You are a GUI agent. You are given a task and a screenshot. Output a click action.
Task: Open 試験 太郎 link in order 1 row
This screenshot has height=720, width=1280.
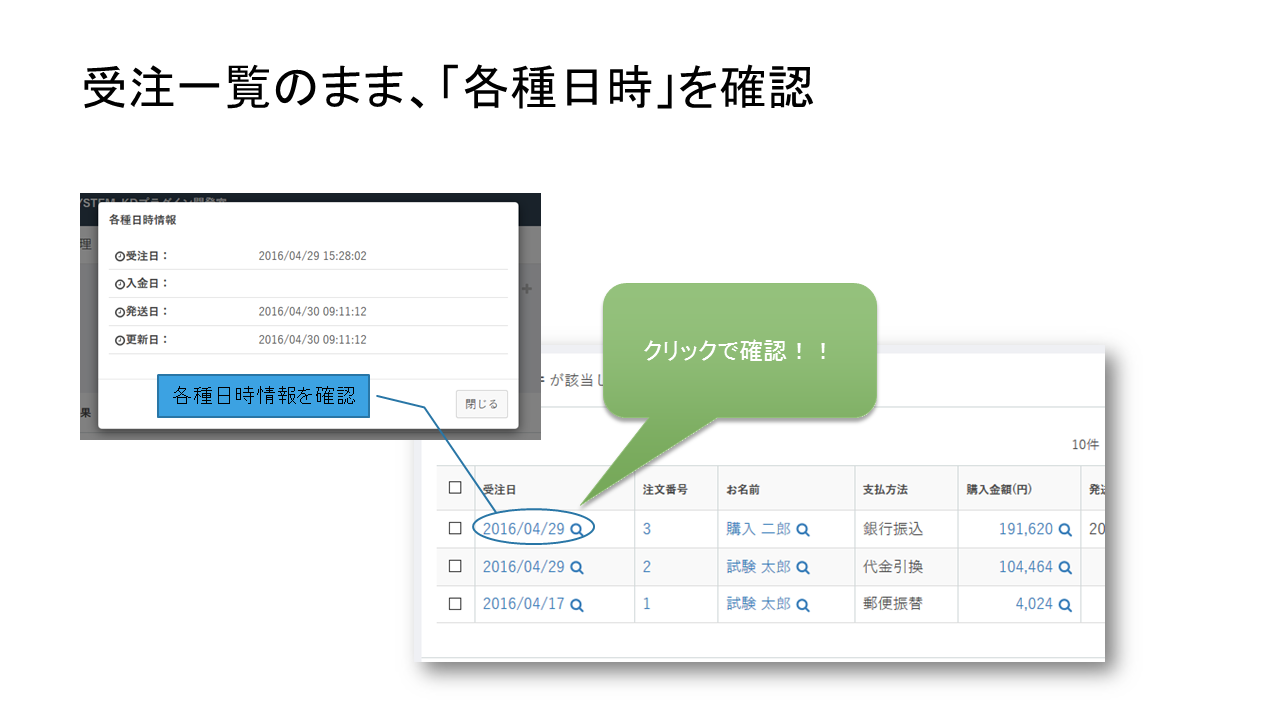(x=758, y=604)
